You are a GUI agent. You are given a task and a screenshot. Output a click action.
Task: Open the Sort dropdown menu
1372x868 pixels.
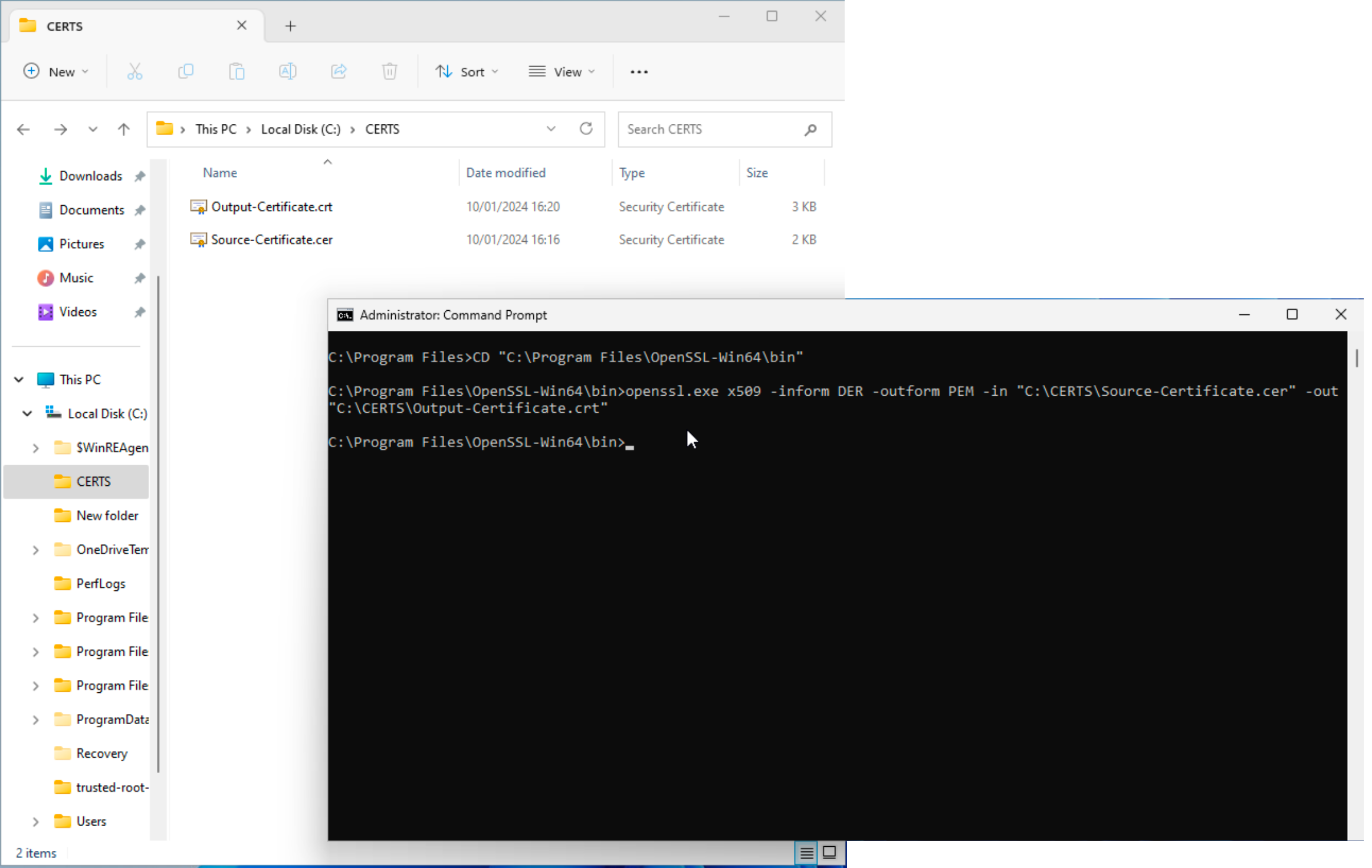click(467, 72)
